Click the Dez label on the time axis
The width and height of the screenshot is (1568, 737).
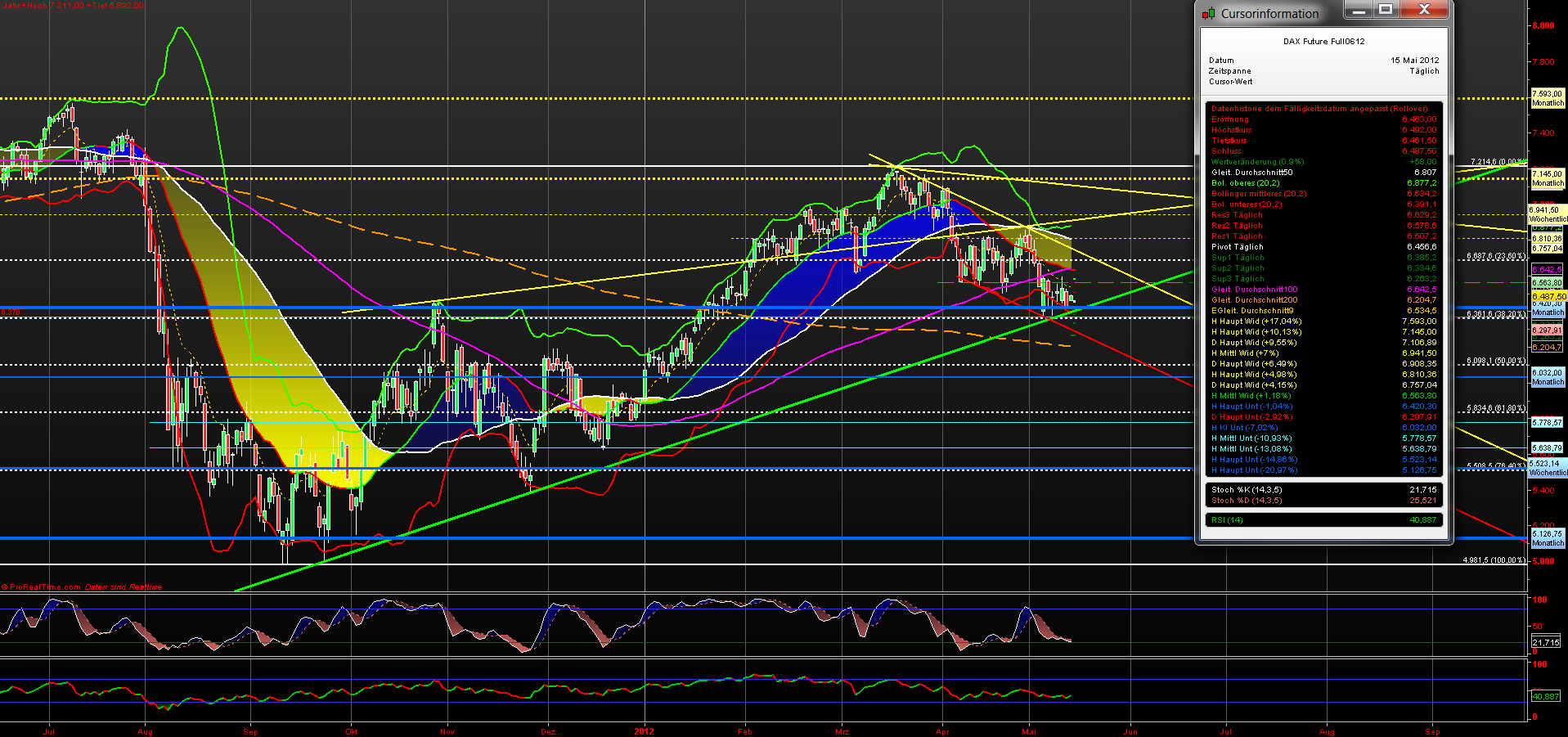pos(548,732)
